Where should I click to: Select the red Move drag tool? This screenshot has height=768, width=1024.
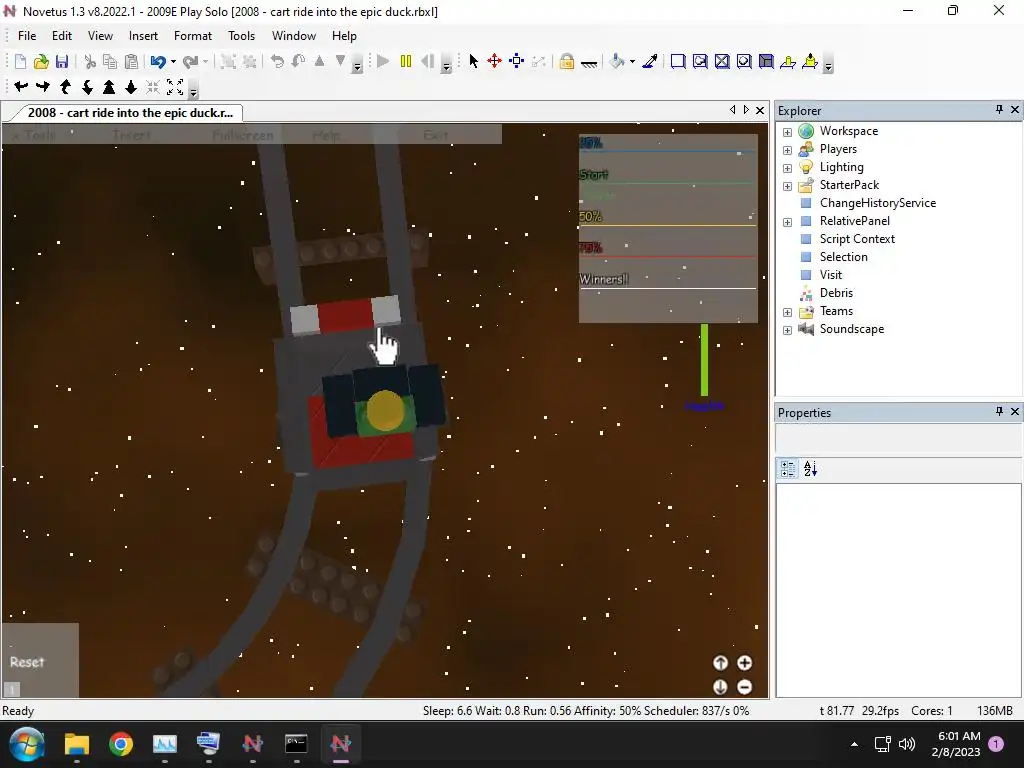click(494, 61)
